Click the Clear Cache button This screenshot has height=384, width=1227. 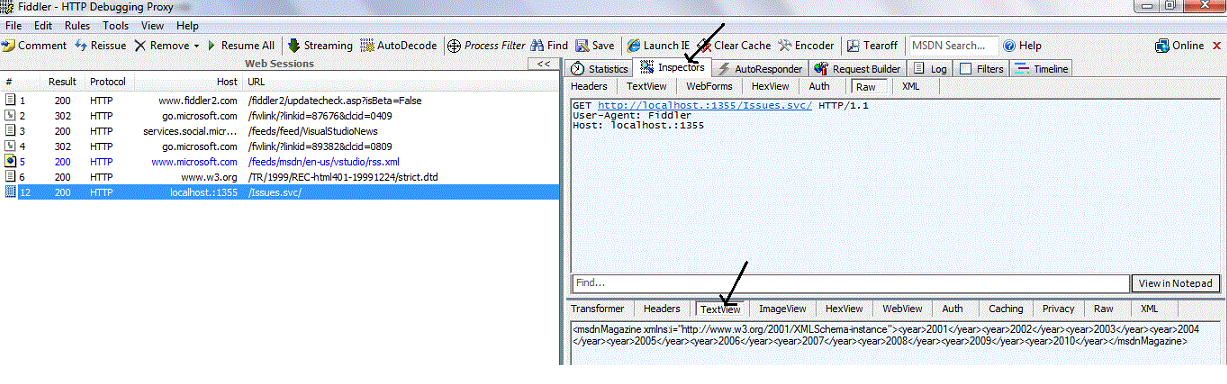point(735,46)
